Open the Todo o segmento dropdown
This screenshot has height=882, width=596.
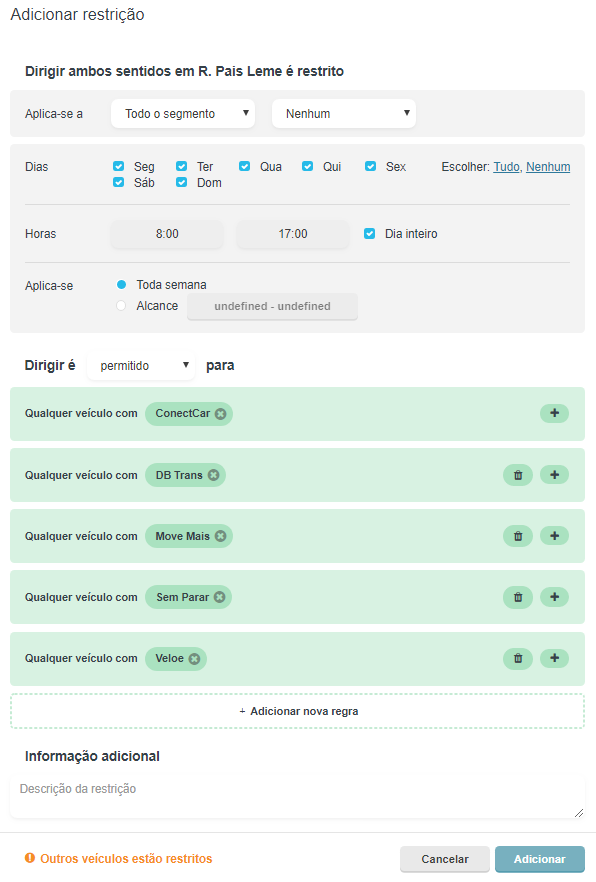point(183,114)
